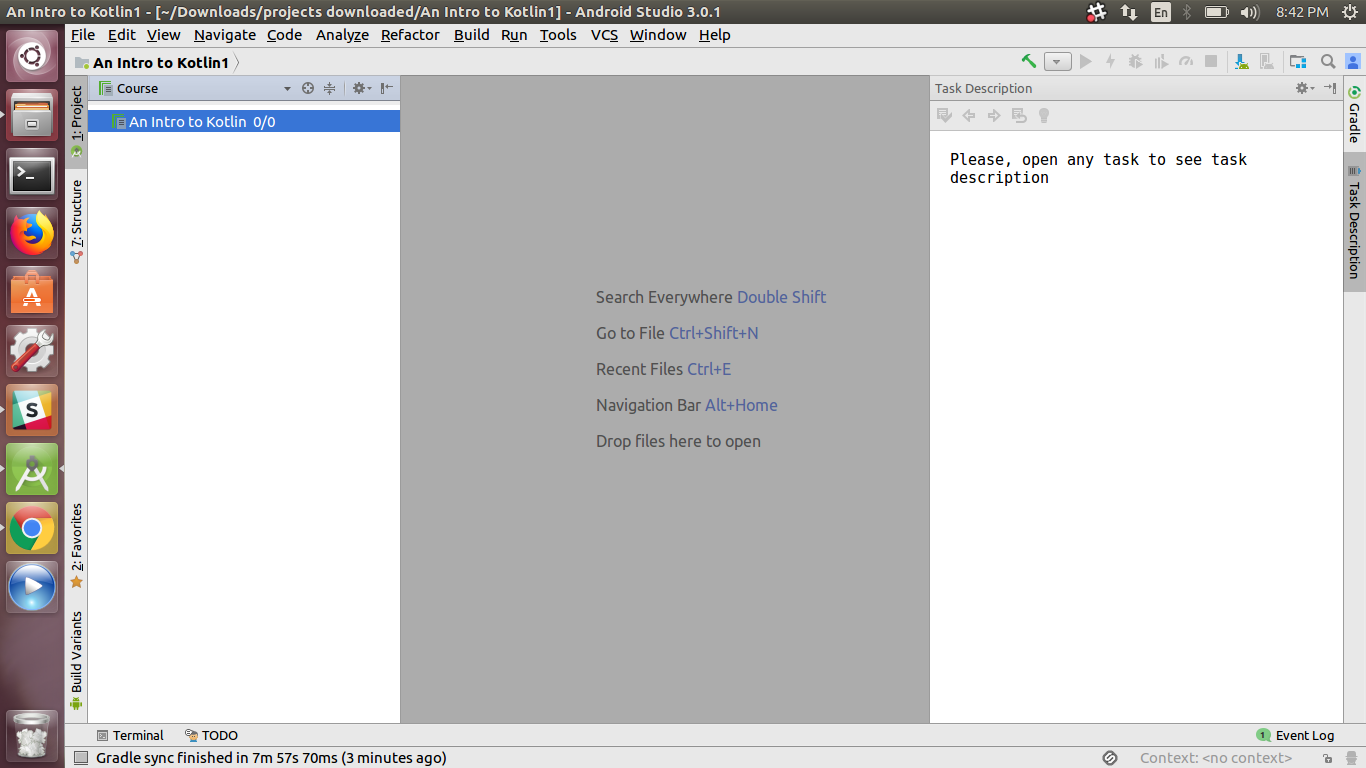Open the Course view dropdown arrow

click(287, 89)
